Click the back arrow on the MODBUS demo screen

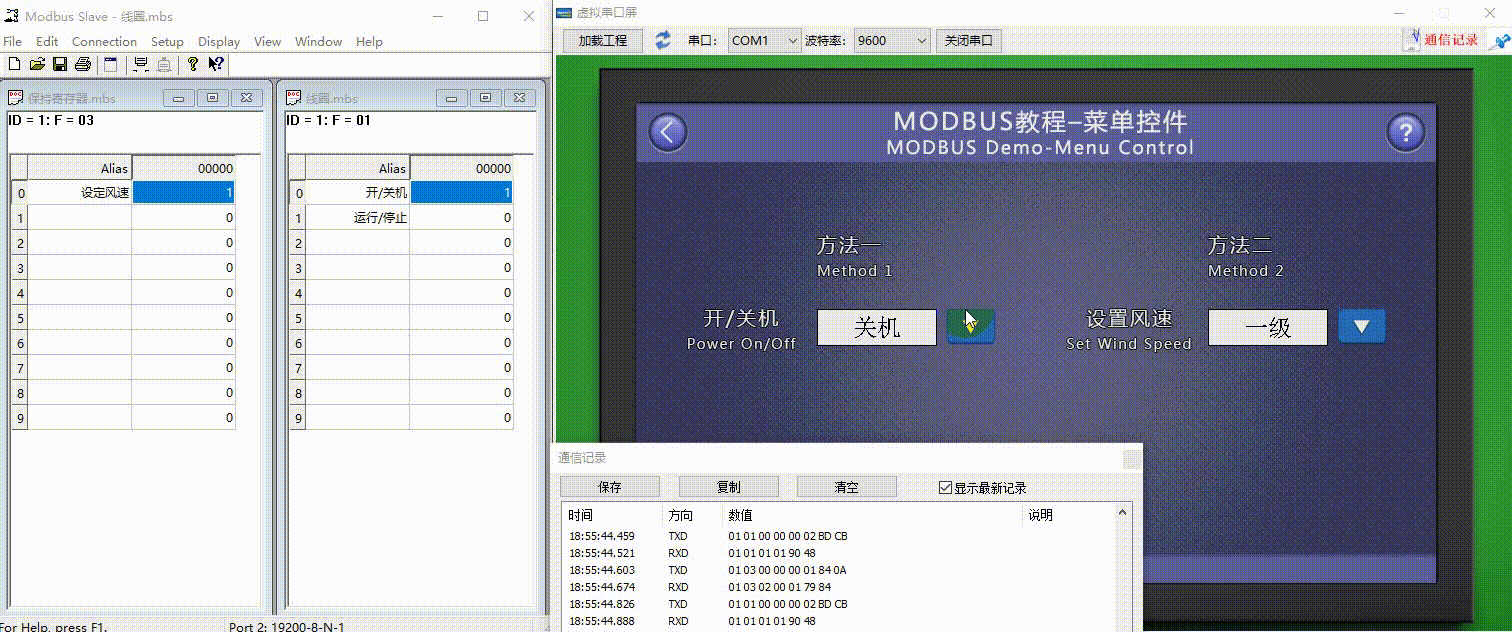coord(668,132)
